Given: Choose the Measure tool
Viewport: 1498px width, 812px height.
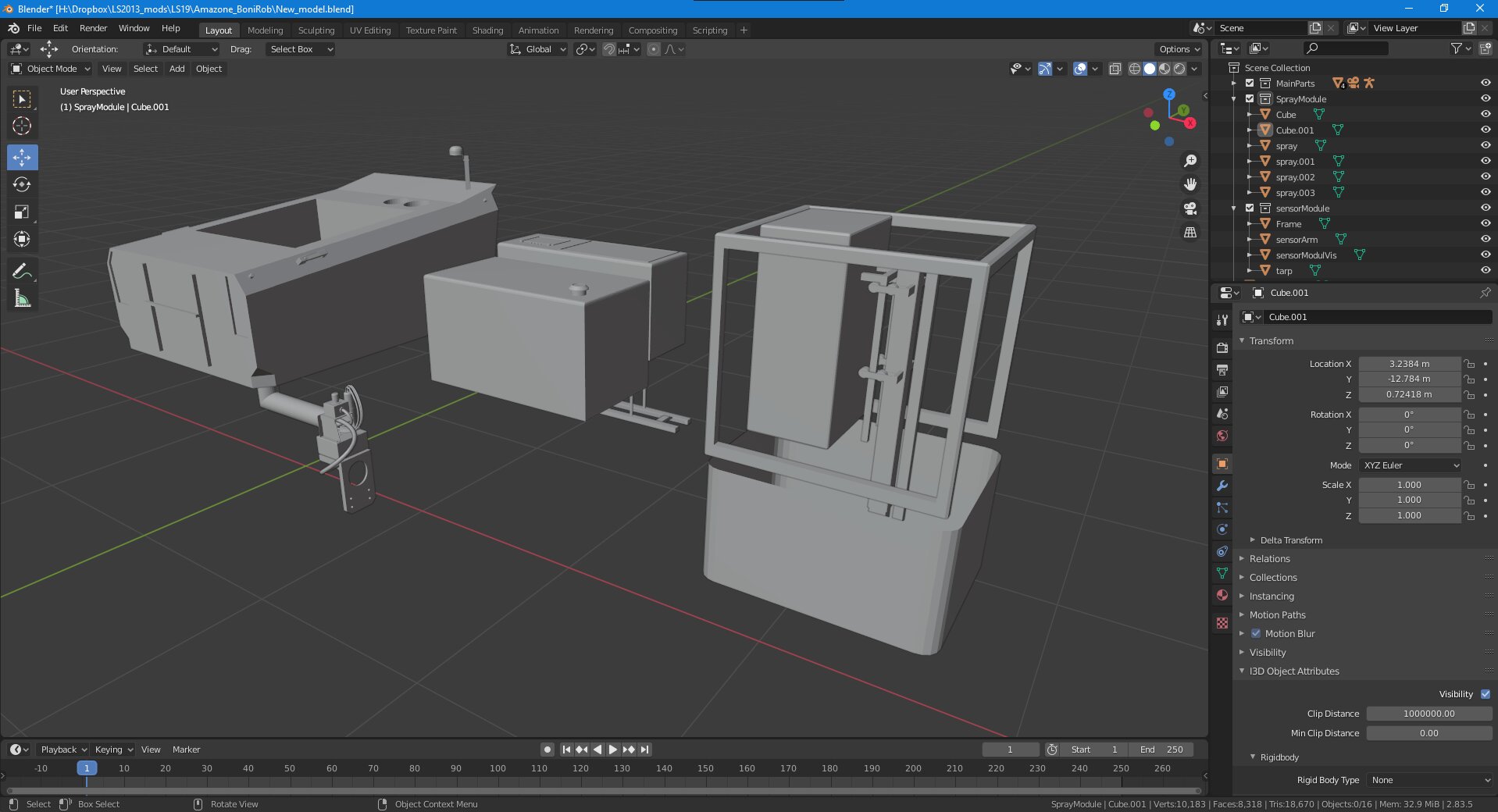Looking at the screenshot, I should coord(22,298).
